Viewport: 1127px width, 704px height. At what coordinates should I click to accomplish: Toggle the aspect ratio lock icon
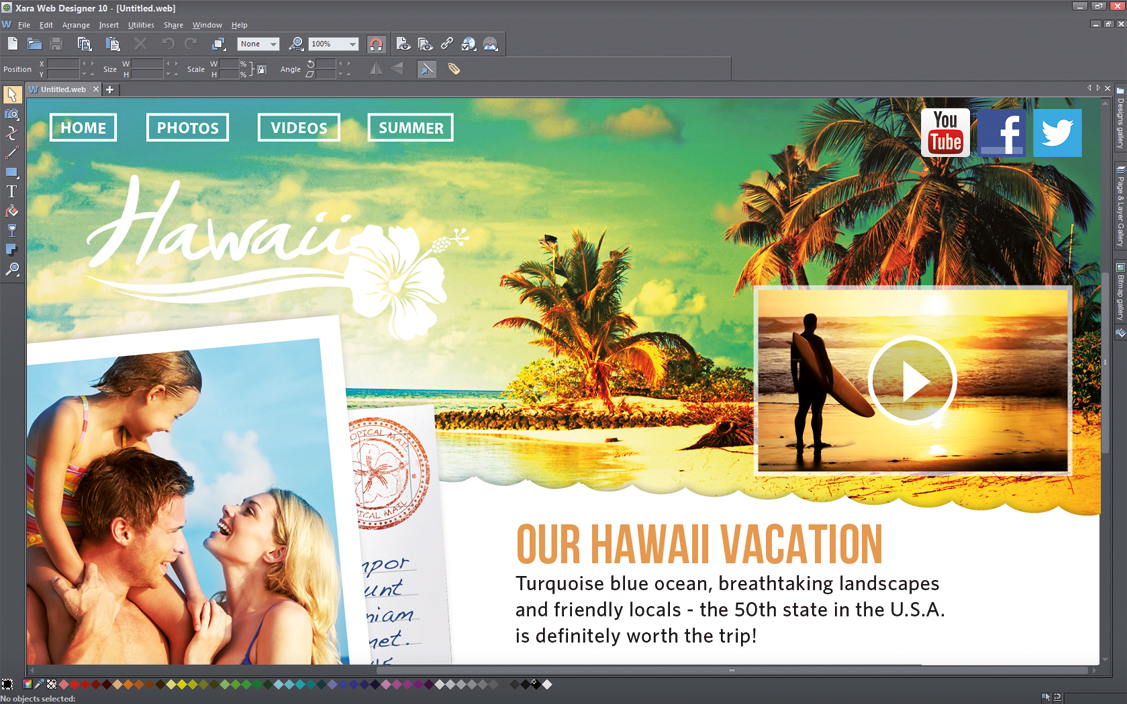262,70
